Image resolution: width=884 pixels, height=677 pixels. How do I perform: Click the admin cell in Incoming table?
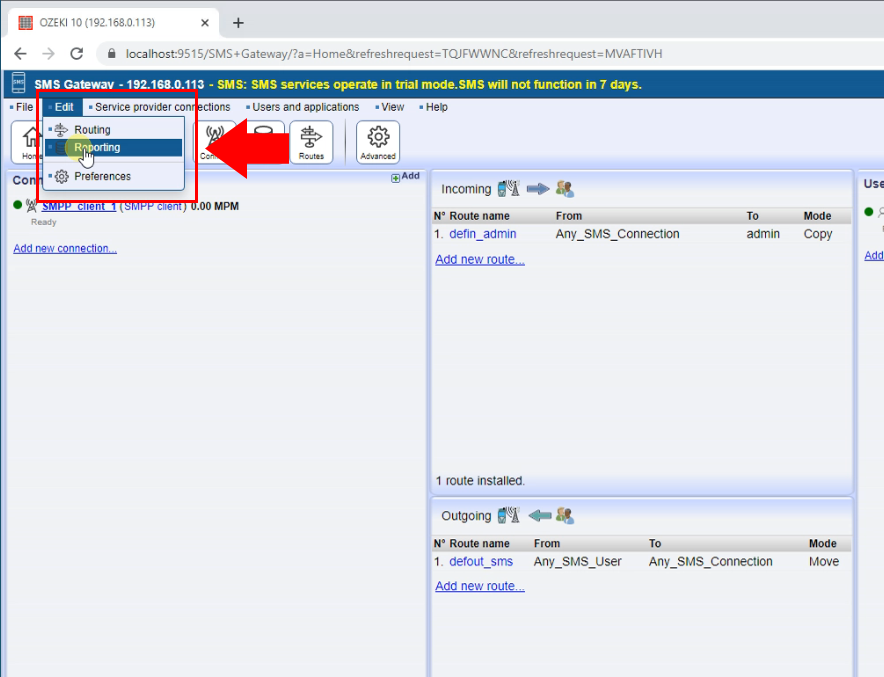pyautogui.click(x=763, y=234)
